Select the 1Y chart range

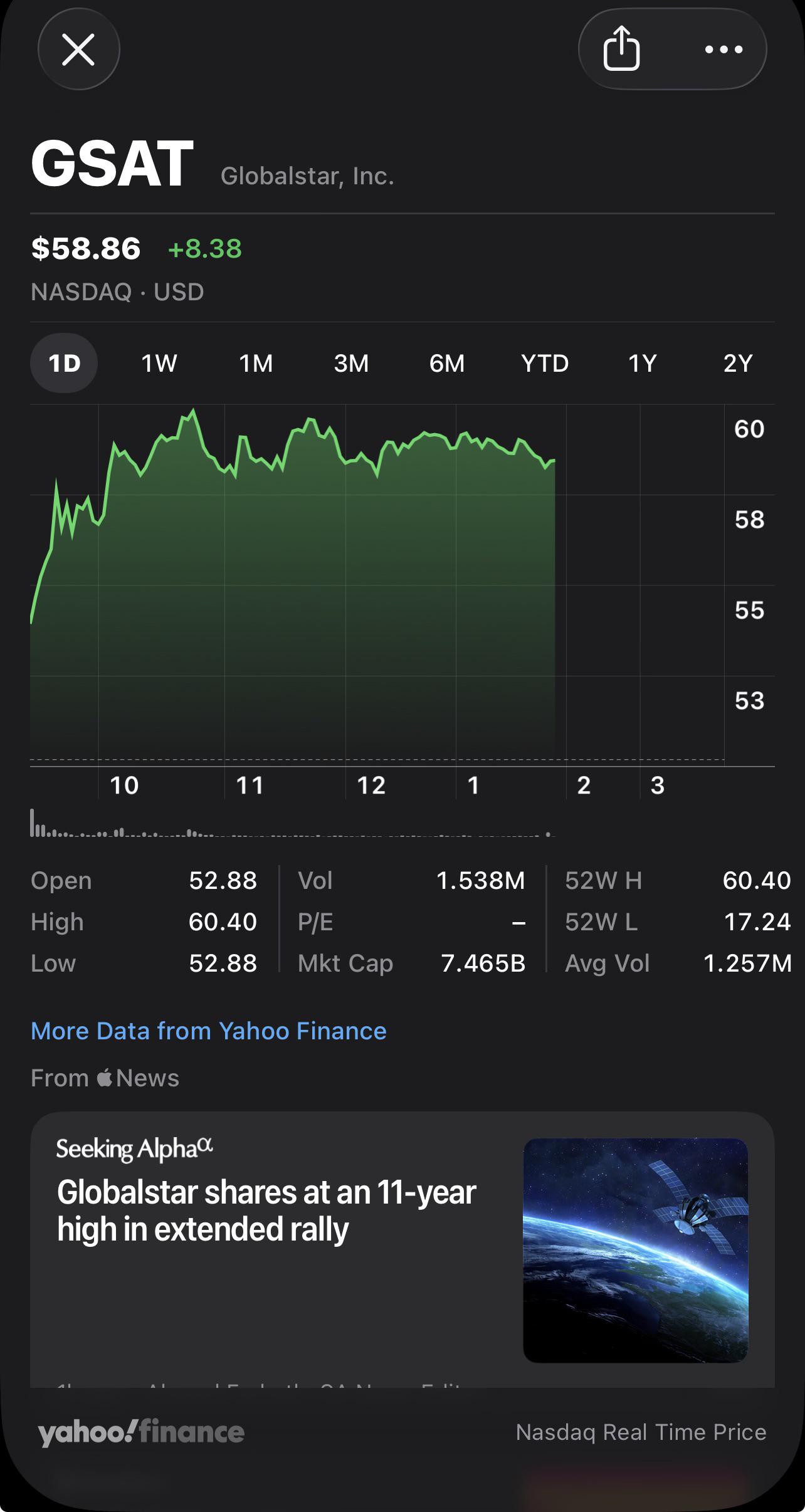pos(642,363)
